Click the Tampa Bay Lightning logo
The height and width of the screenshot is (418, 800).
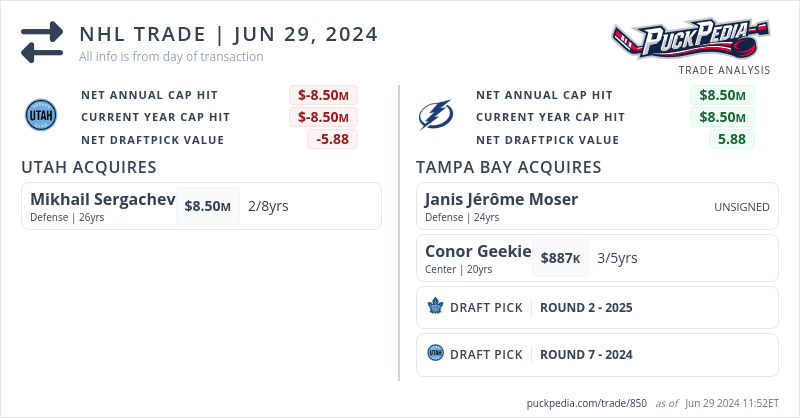click(436, 116)
